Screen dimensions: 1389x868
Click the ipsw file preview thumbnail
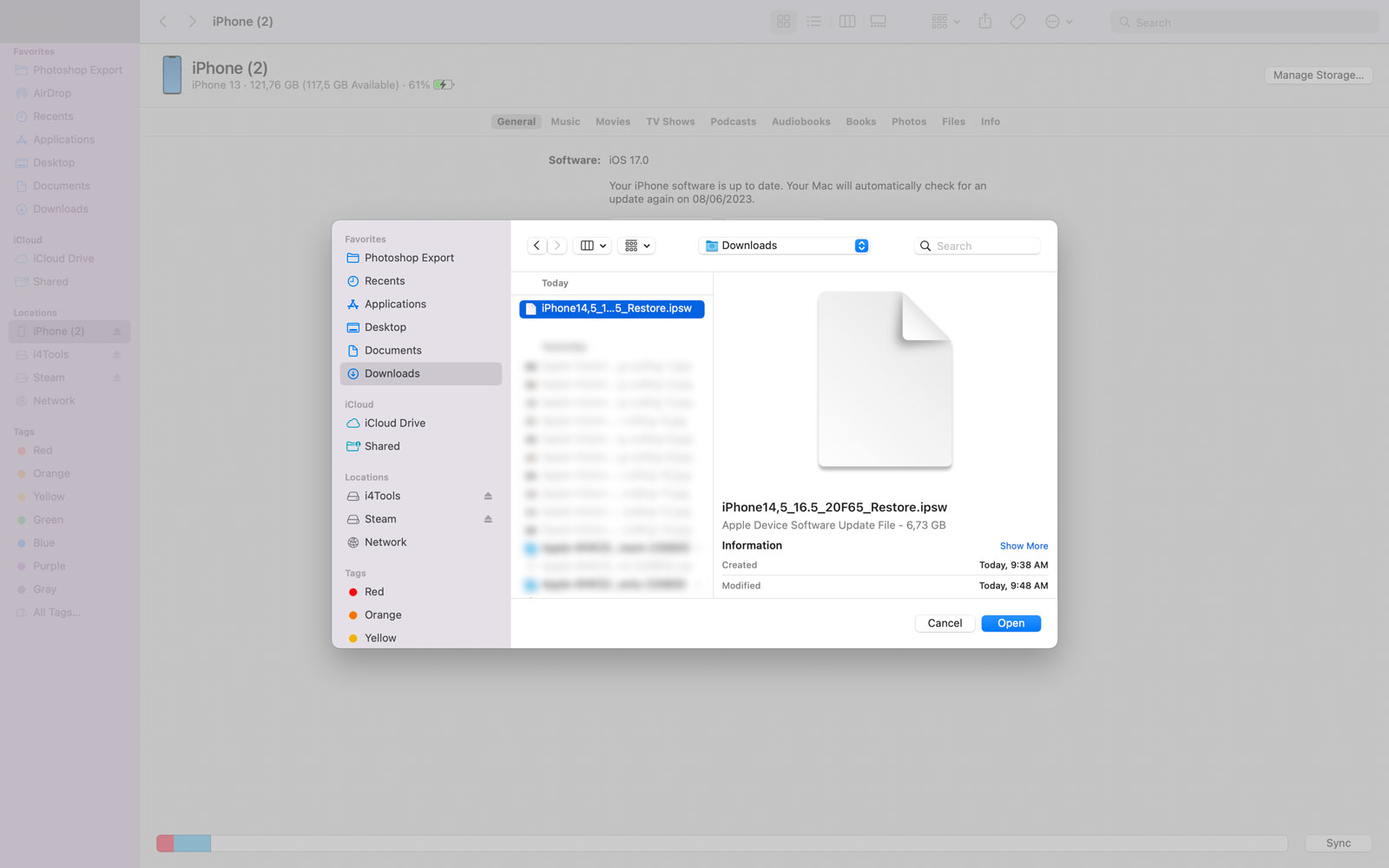(885, 379)
